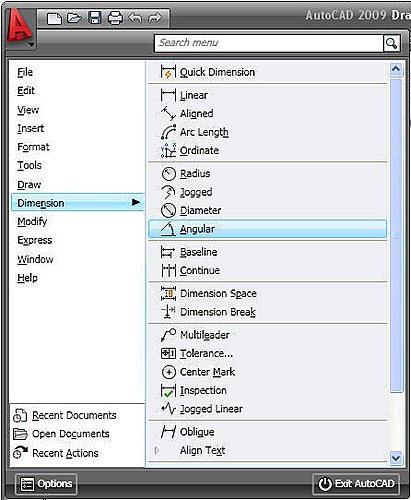Open the Edit menu
The width and height of the screenshot is (411, 500).
(26, 91)
